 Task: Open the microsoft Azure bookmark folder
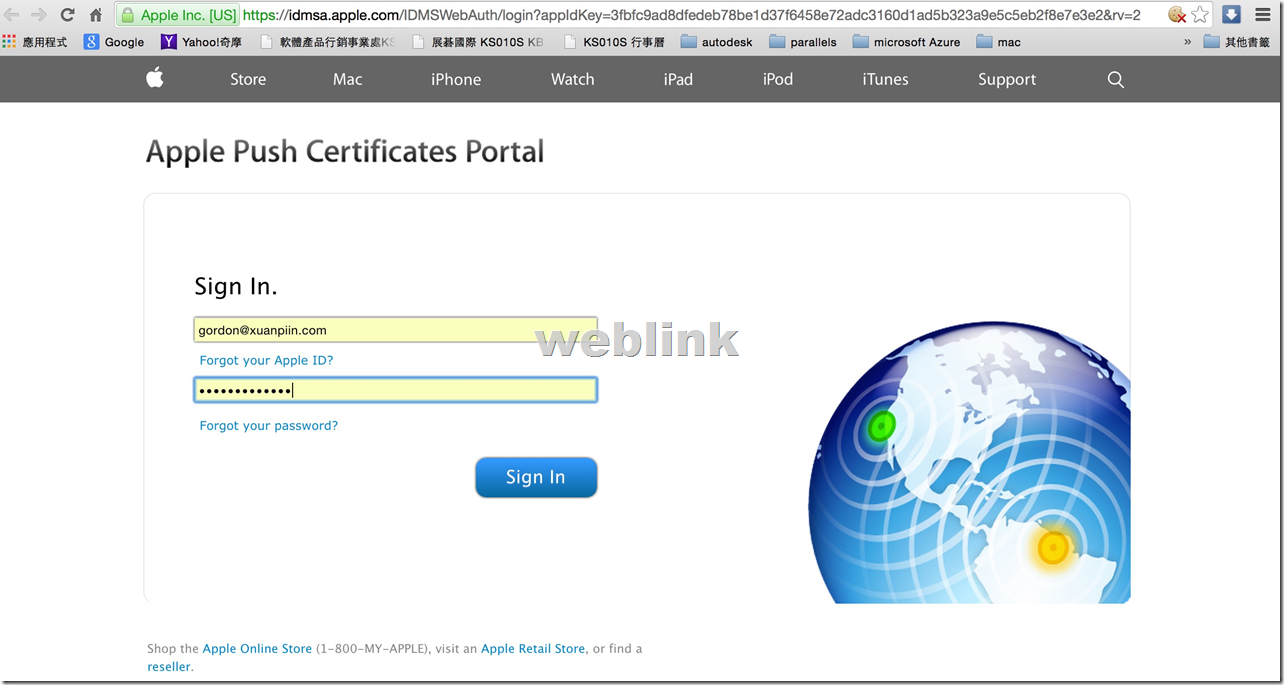(906, 42)
